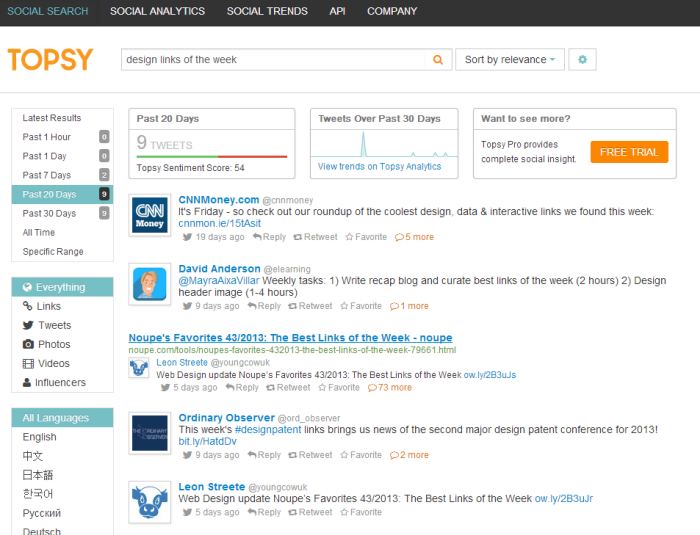The width and height of the screenshot is (700, 535).
Task: Open Company navigation item
Action: tap(392, 11)
